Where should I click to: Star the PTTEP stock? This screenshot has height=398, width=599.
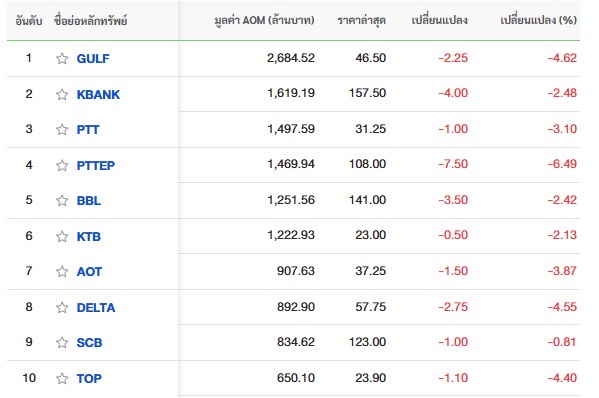click(62, 165)
